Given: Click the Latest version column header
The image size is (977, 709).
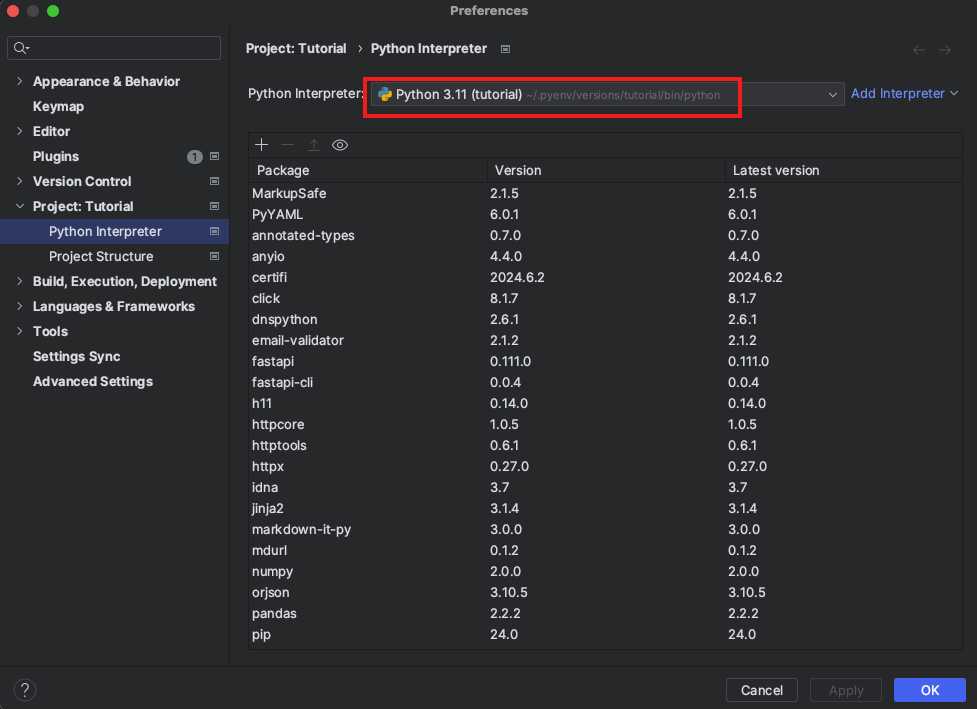Looking at the screenshot, I should pyautogui.click(x=844, y=170).
